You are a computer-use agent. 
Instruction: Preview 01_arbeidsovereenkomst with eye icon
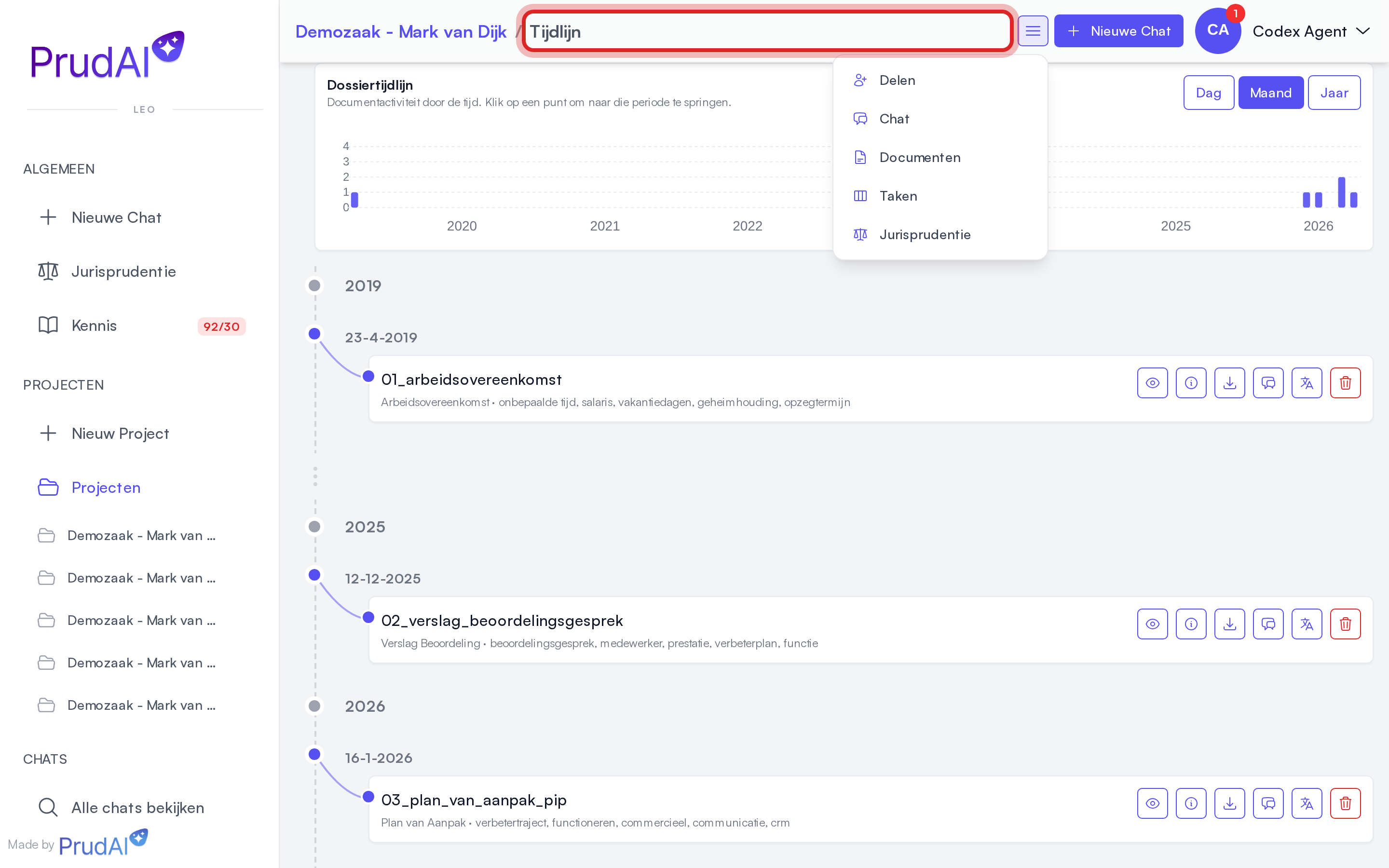pos(1153,383)
